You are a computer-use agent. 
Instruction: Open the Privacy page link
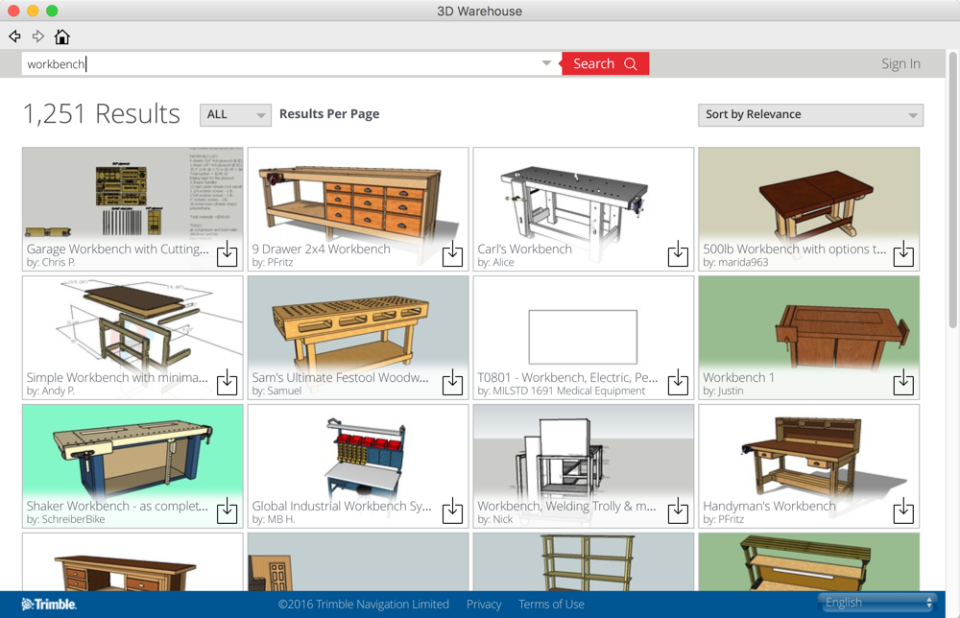484,604
